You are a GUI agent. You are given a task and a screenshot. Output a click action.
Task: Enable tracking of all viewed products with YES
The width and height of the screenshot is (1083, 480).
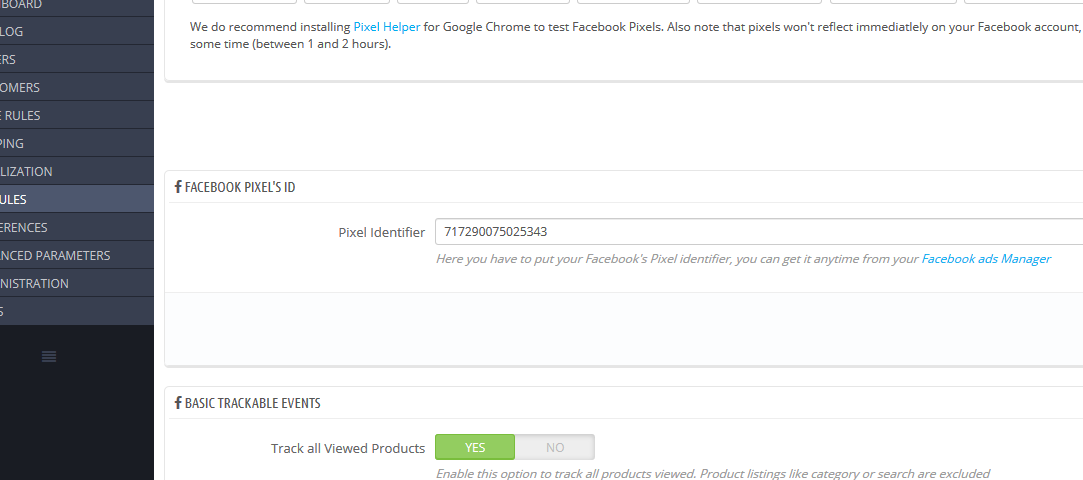coord(475,447)
